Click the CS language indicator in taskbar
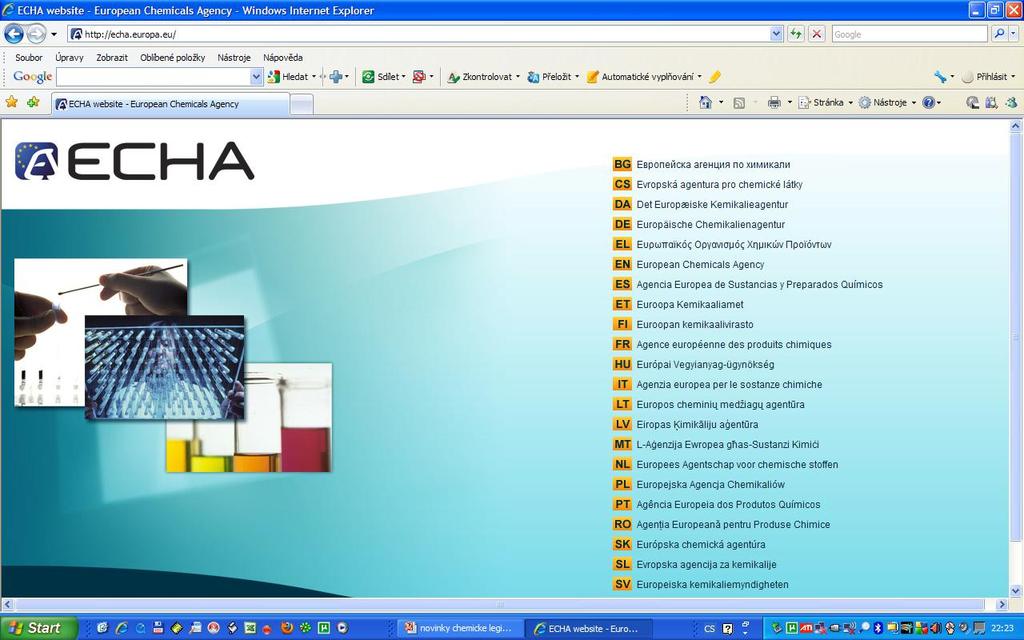 pos(709,628)
